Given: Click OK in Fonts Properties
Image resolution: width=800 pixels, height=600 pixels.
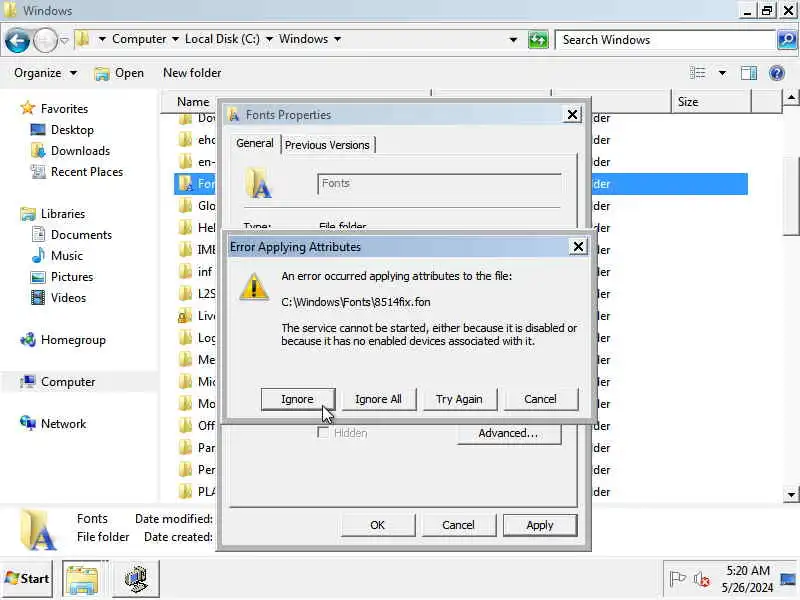Looking at the screenshot, I should 378,525.
